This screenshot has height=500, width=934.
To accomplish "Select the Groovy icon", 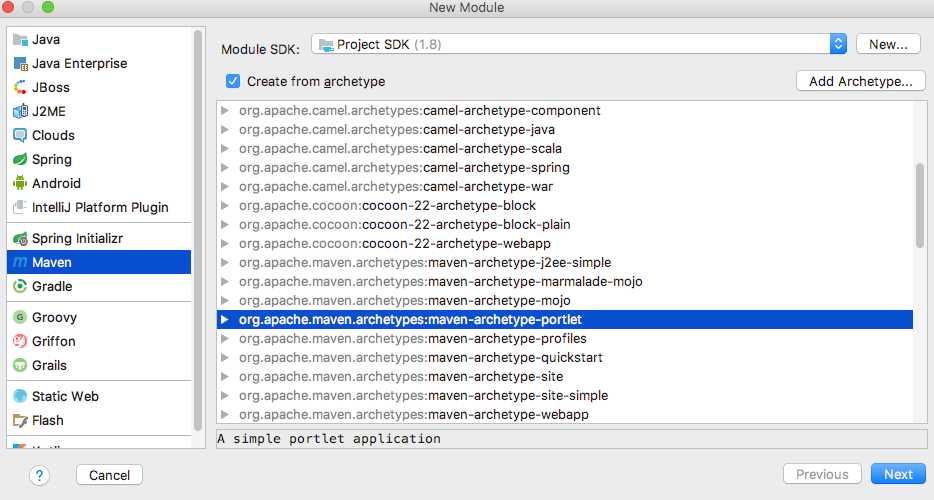I will (20, 317).
